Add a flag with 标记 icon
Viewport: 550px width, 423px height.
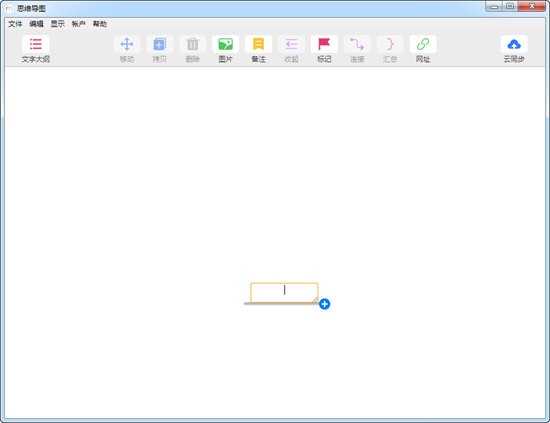tap(324, 44)
